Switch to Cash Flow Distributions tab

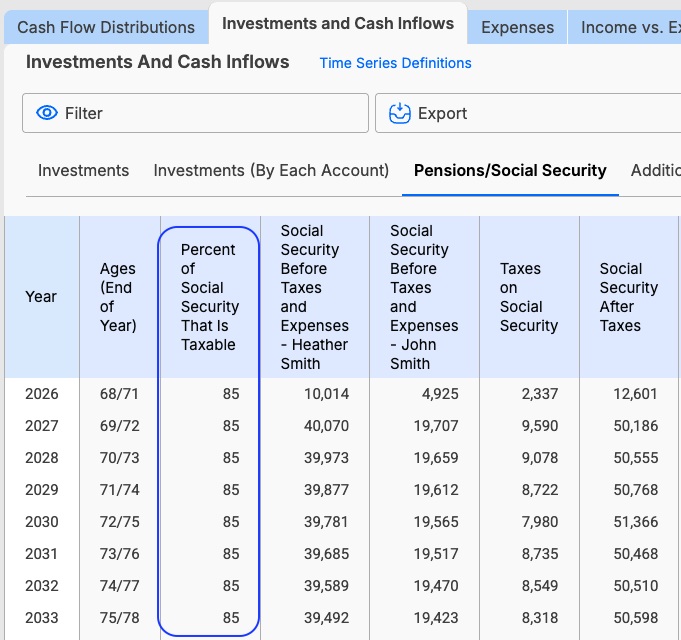(106, 27)
